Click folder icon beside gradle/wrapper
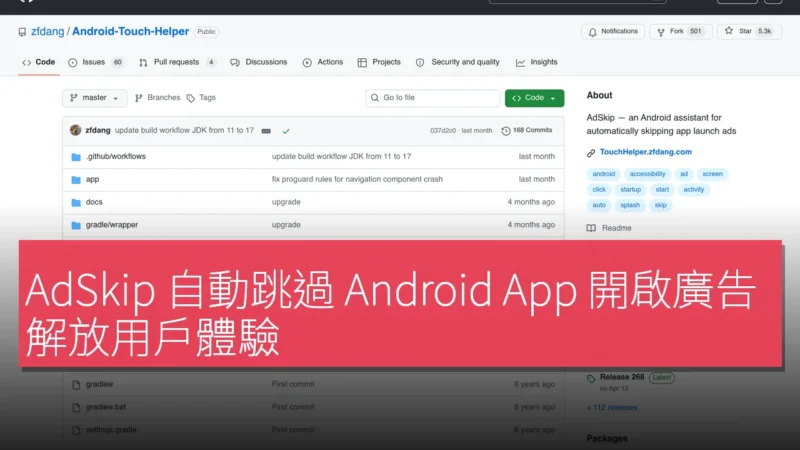800x450 pixels. [76, 225]
